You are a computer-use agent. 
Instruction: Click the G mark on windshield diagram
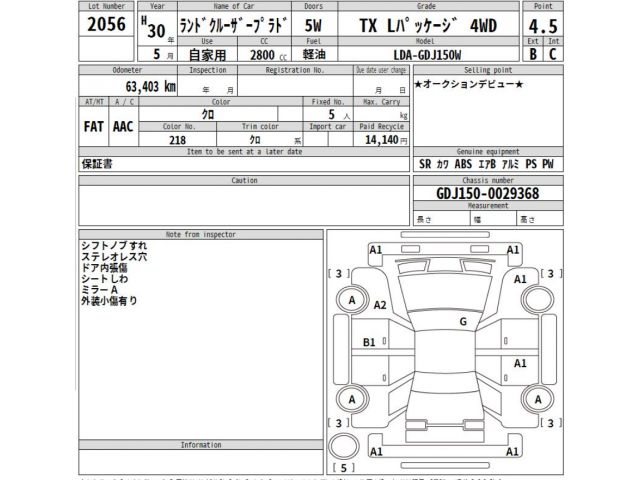[x=463, y=322]
